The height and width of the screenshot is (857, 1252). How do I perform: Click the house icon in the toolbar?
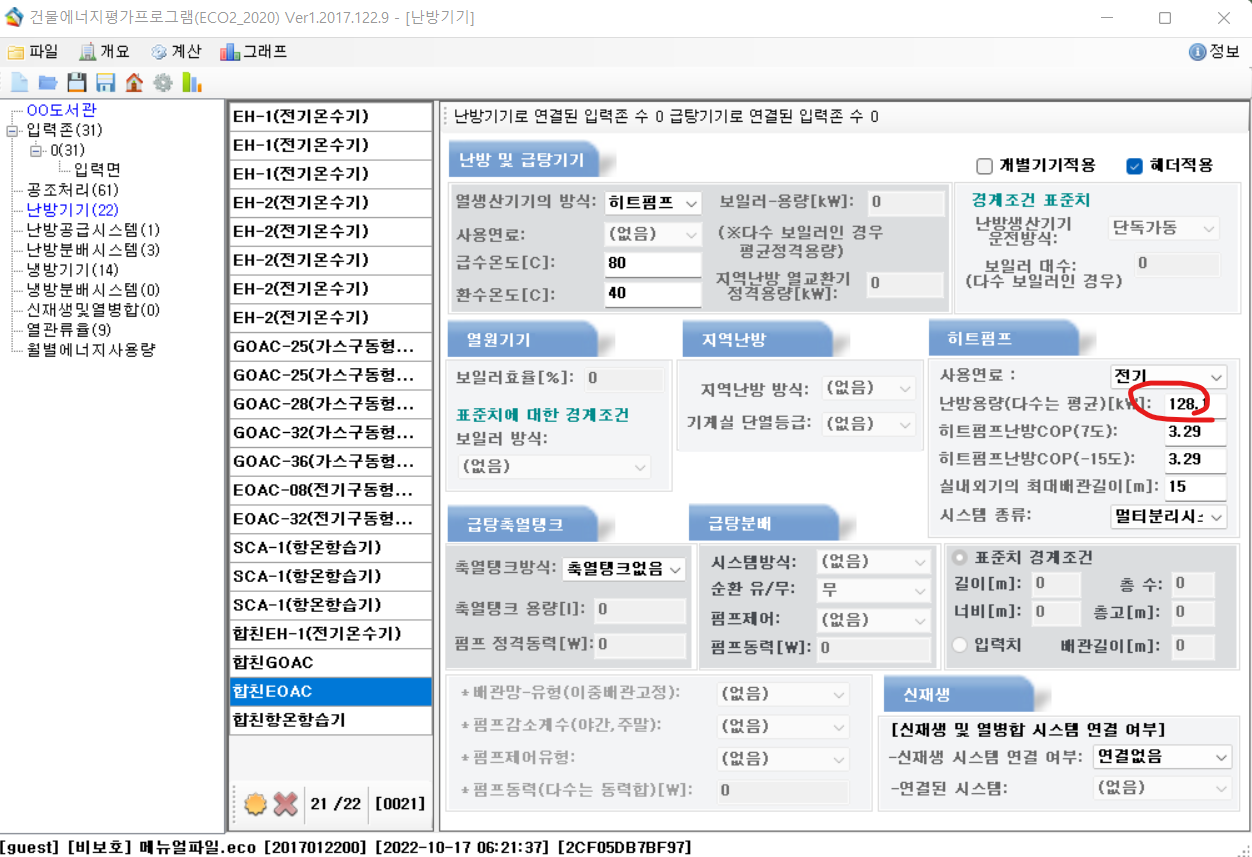134,83
